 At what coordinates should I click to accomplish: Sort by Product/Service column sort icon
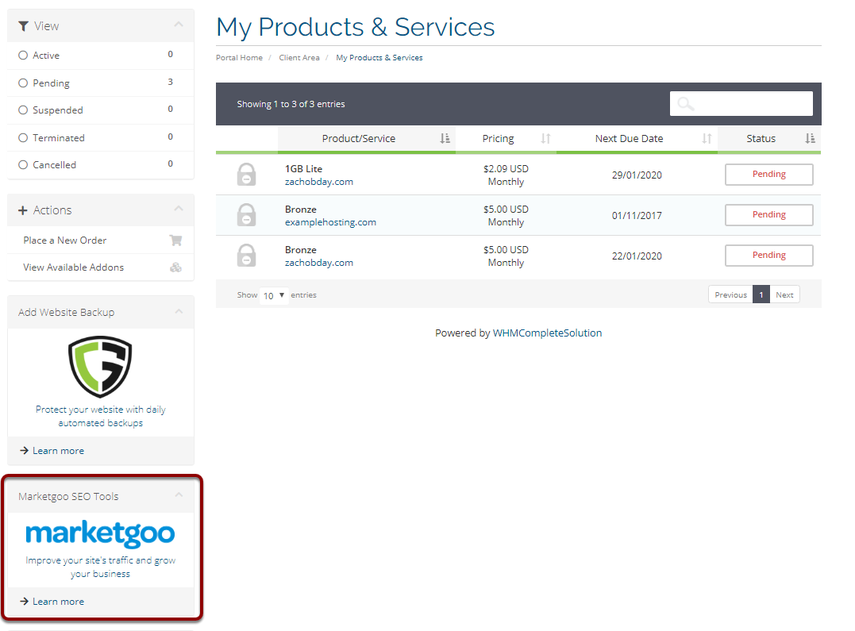click(445, 139)
